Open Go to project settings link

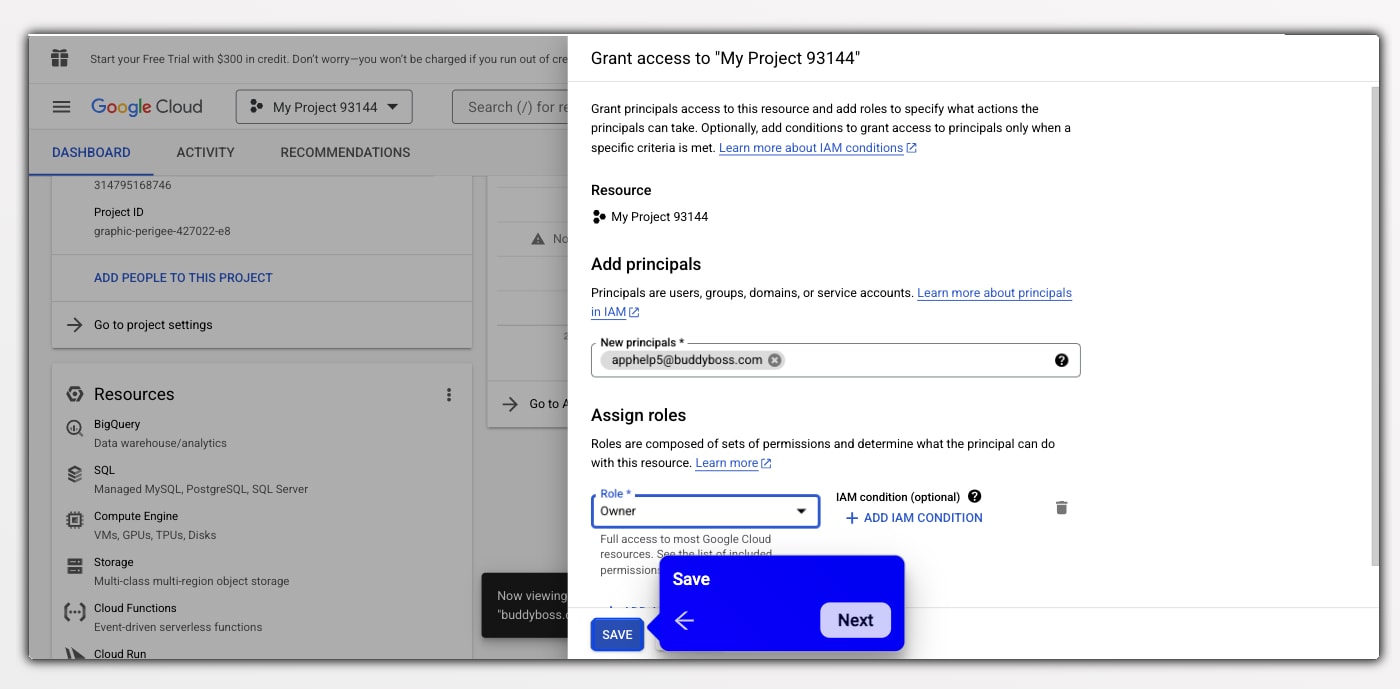point(153,325)
